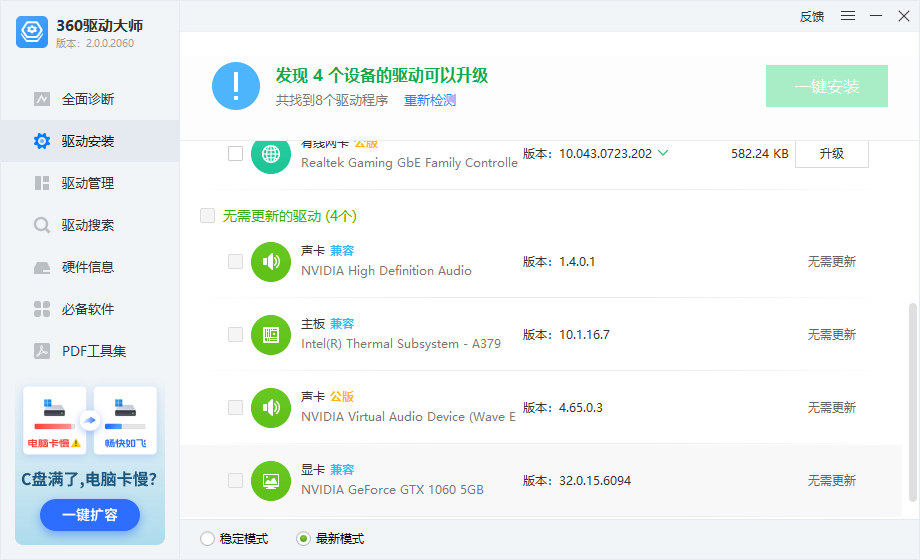Image resolution: width=920 pixels, height=560 pixels.
Task: Click the 582.24 KB size text
Action: coord(760,154)
